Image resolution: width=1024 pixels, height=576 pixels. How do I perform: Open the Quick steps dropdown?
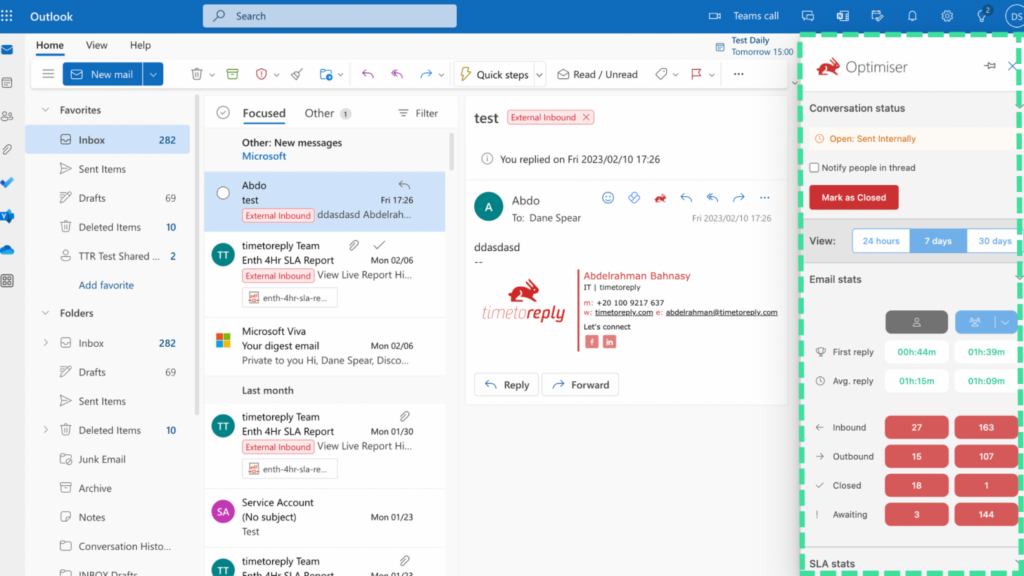click(538, 74)
